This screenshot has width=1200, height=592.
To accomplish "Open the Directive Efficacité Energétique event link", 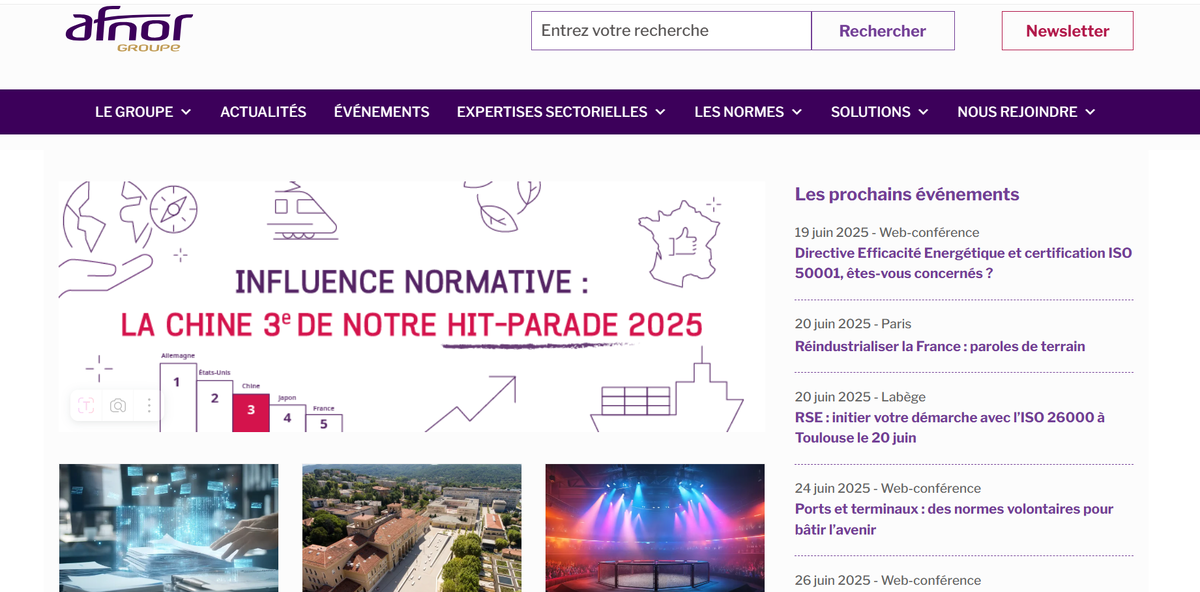I will (x=964, y=263).
